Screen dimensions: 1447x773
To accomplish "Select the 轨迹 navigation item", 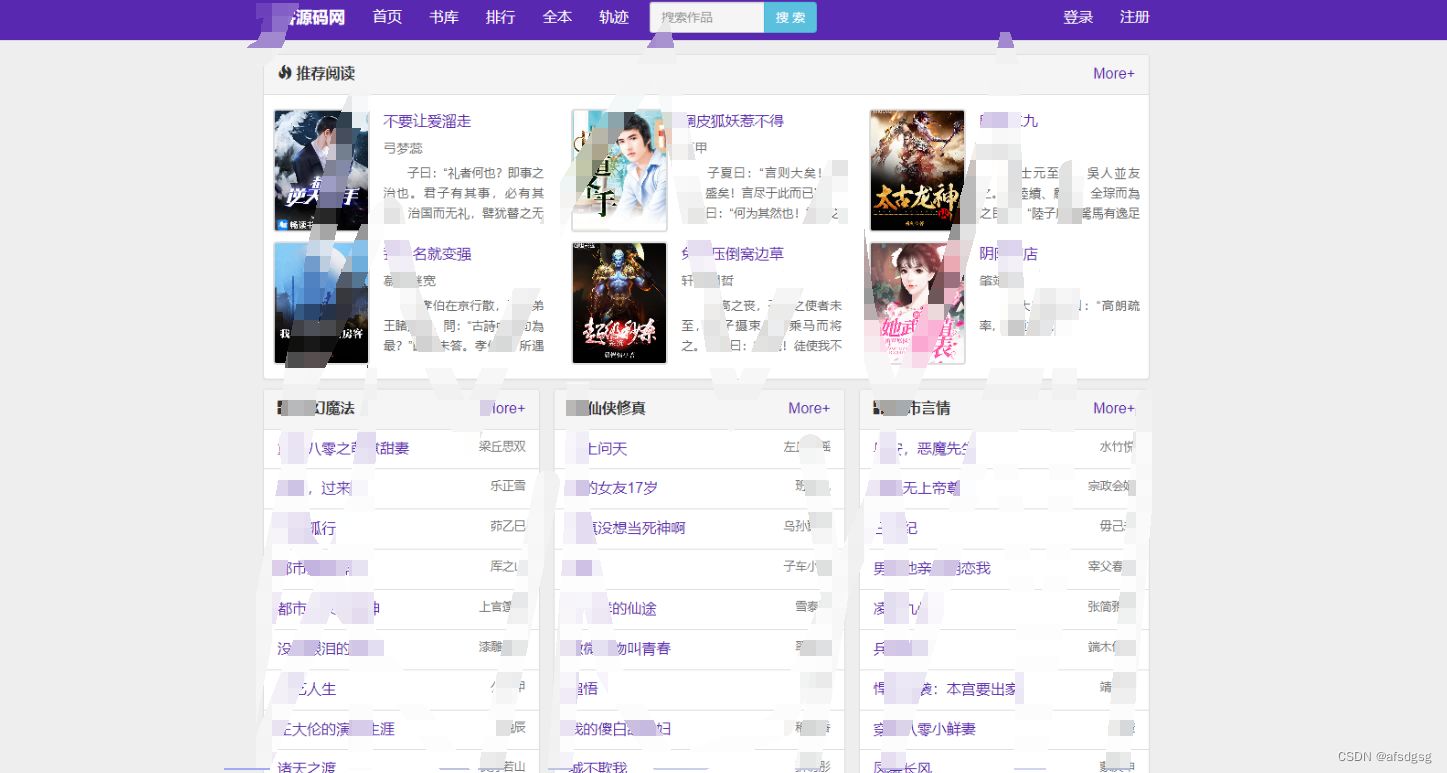I will point(613,17).
